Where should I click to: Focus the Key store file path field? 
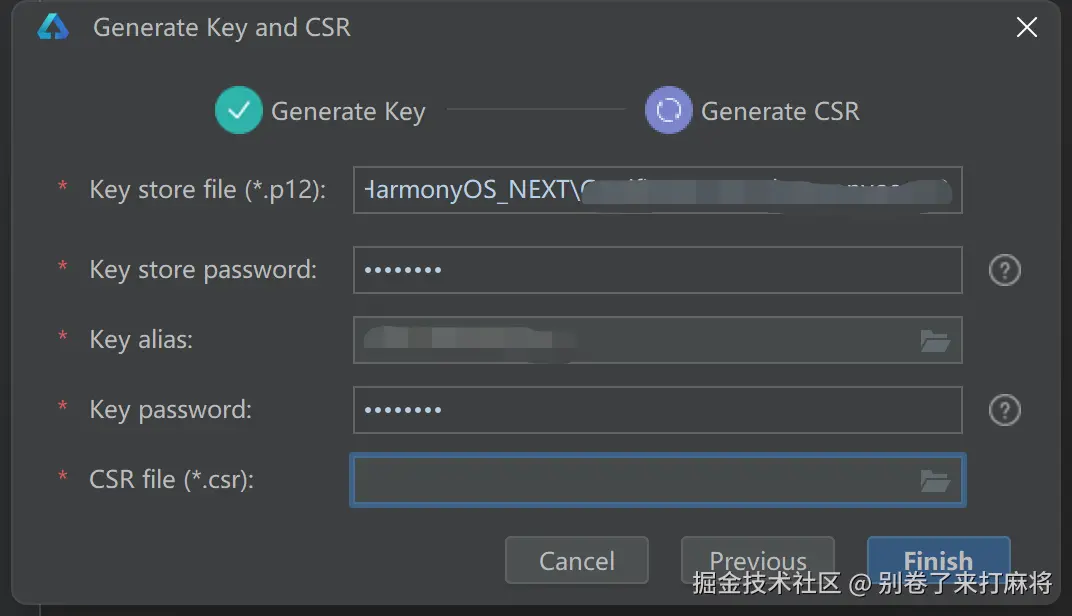point(657,190)
